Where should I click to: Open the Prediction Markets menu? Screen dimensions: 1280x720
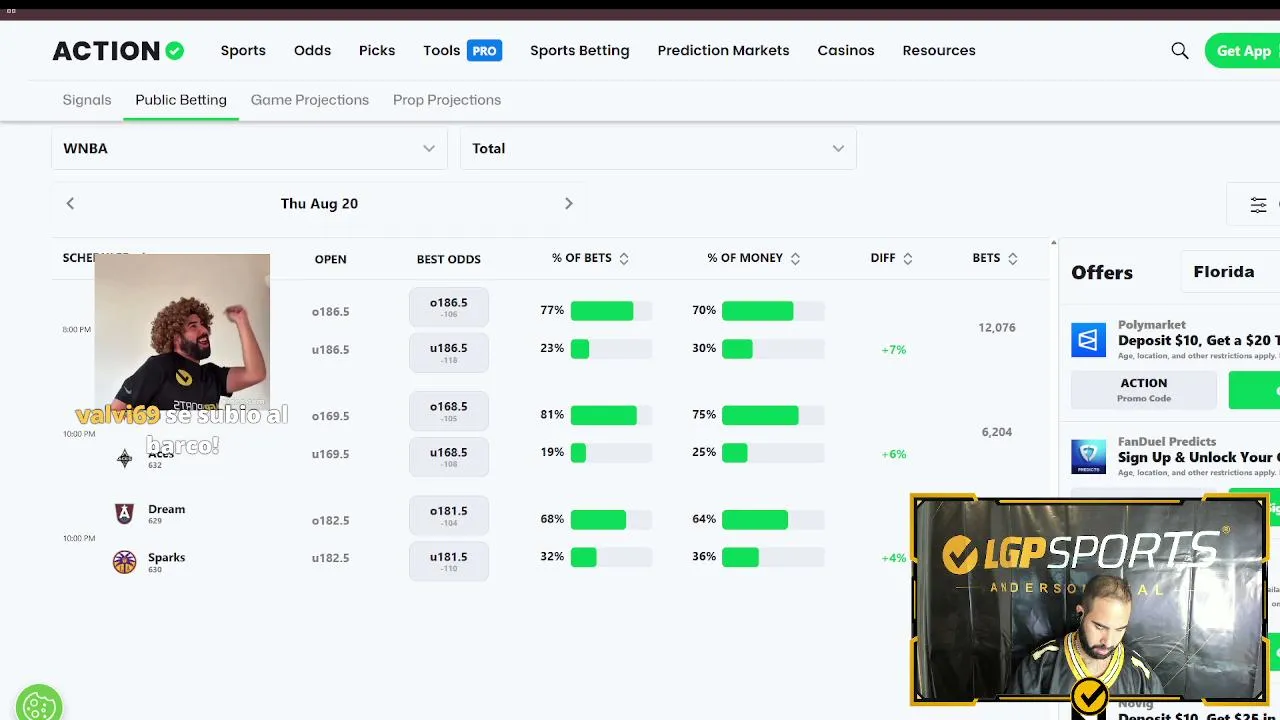pyautogui.click(x=724, y=50)
